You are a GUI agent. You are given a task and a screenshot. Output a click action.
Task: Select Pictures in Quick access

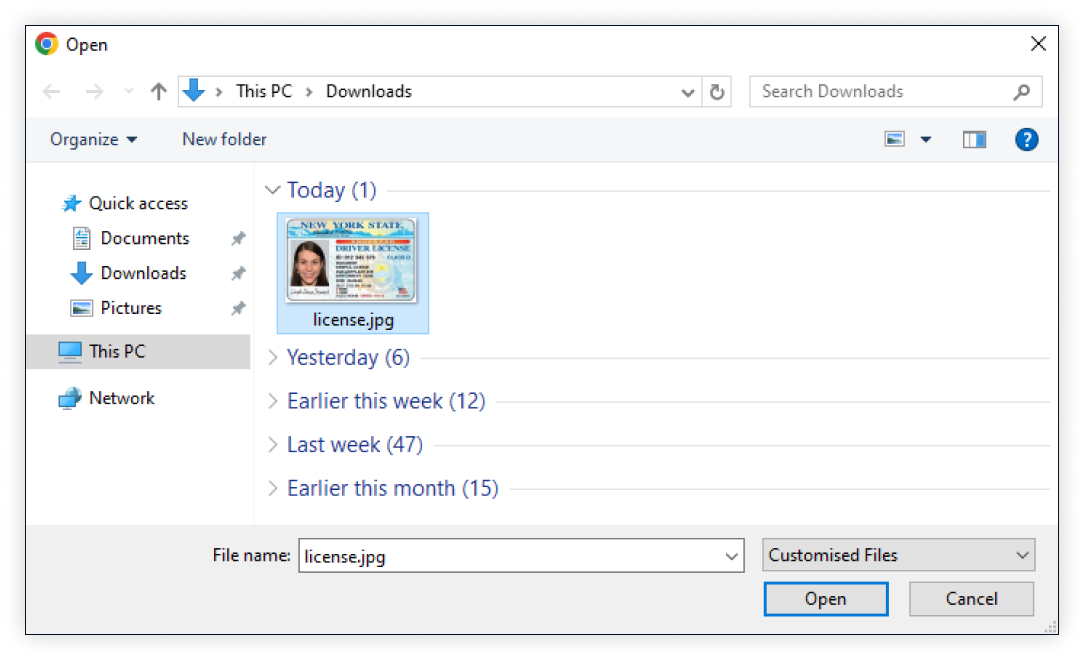[x=130, y=308]
